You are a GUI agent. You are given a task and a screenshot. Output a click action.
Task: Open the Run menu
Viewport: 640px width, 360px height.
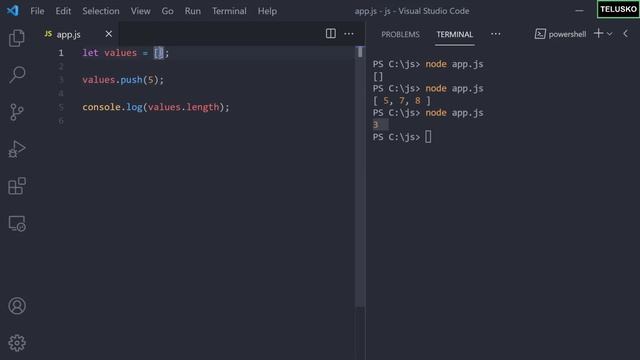point(193,11)
